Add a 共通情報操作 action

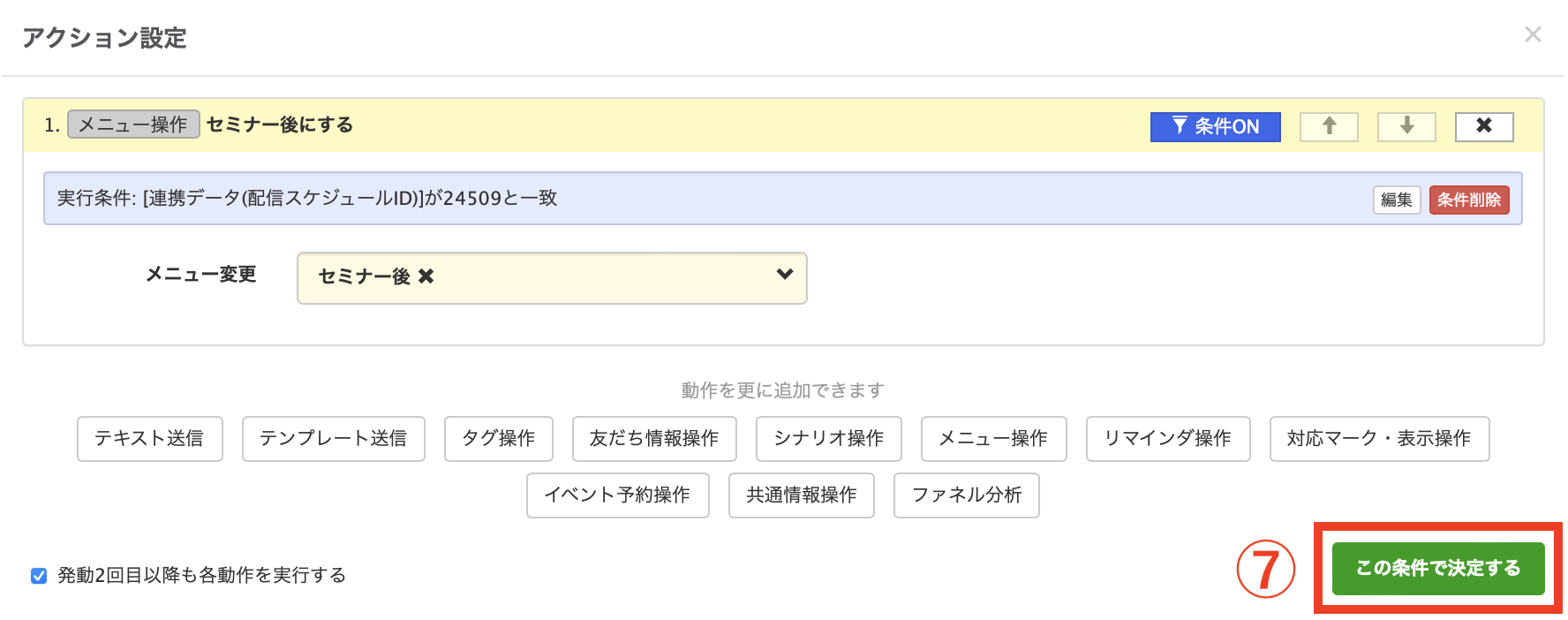[801, 495]
